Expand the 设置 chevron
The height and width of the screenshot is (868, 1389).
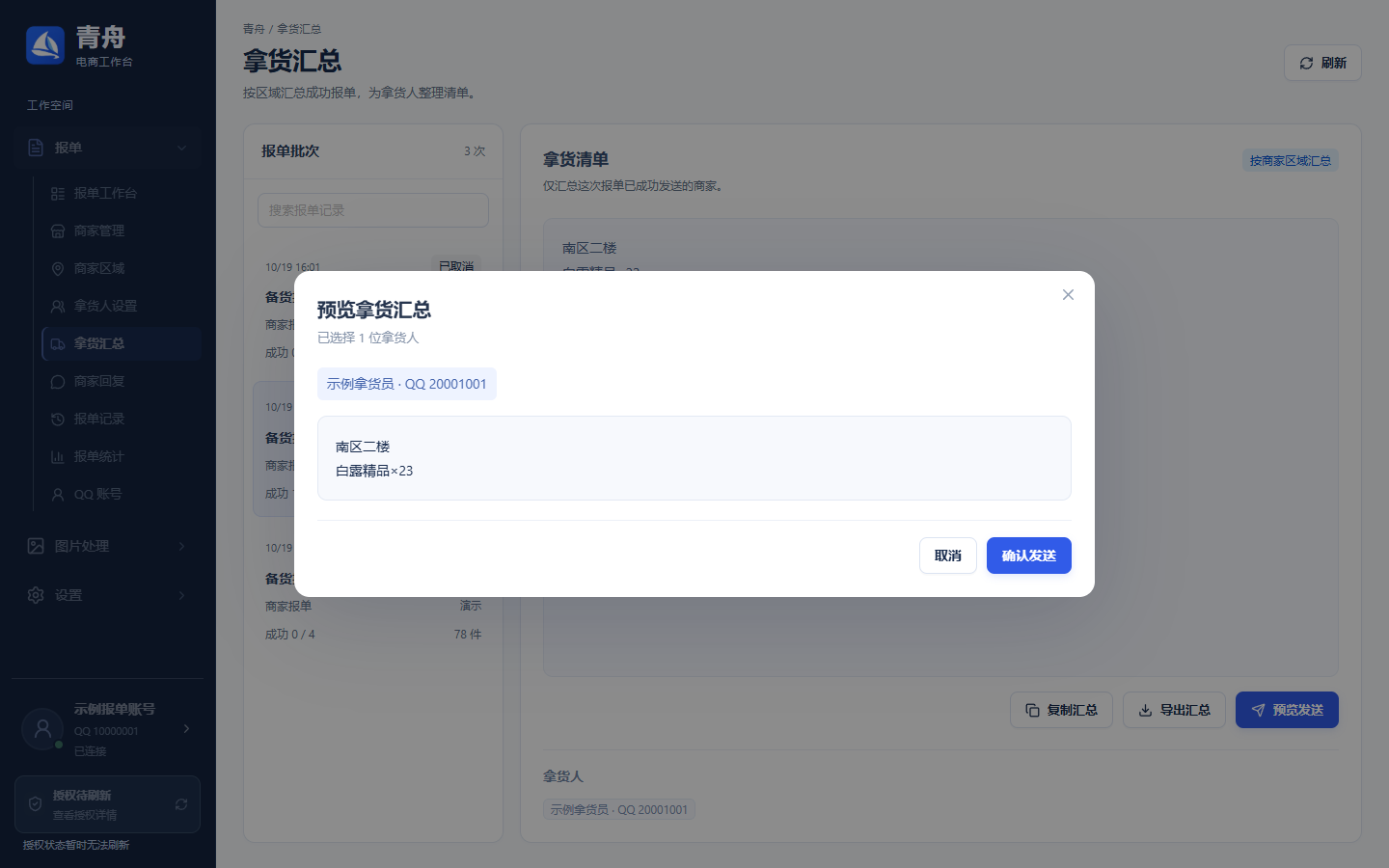[x=181, y=595]
